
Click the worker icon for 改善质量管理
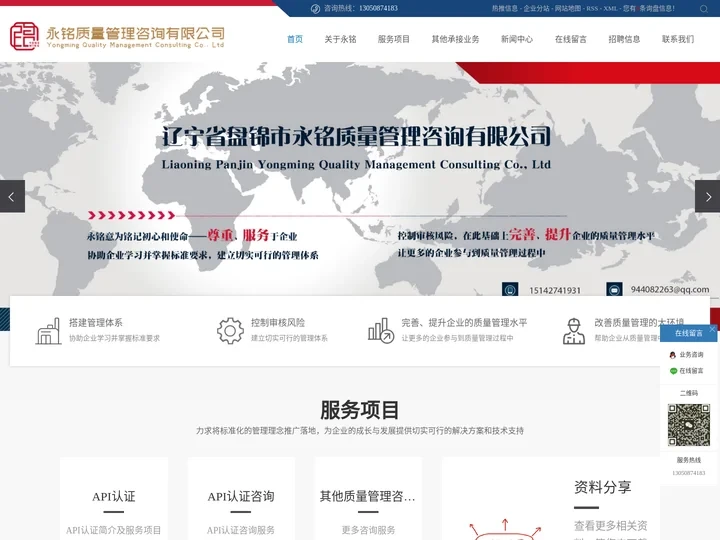(574, 331)
